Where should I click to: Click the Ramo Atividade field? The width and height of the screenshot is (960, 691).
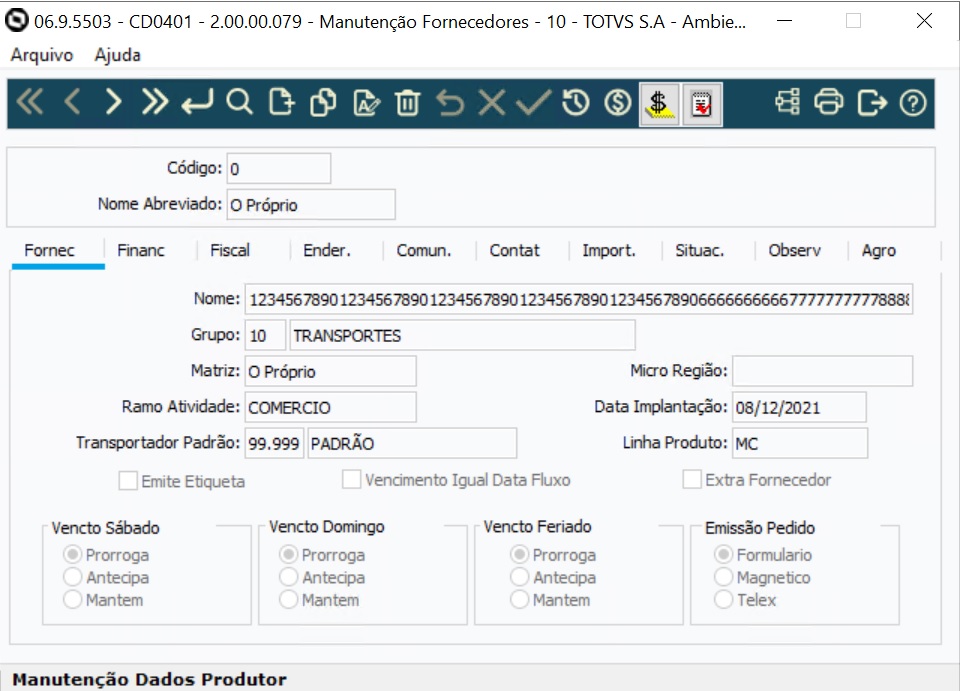[331, 407]
